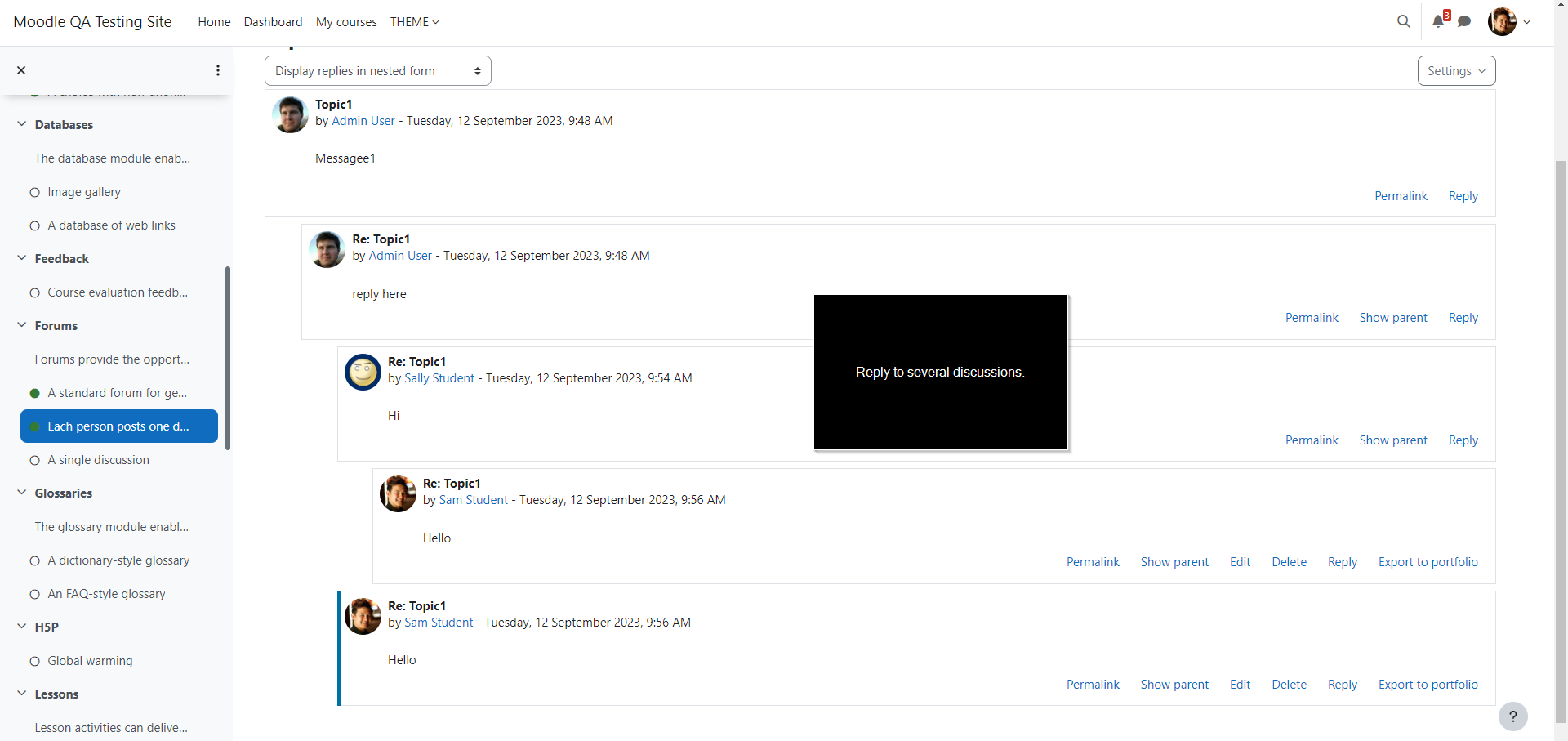Open the Display replies in nested form dropdown

[x=378, y=70]
